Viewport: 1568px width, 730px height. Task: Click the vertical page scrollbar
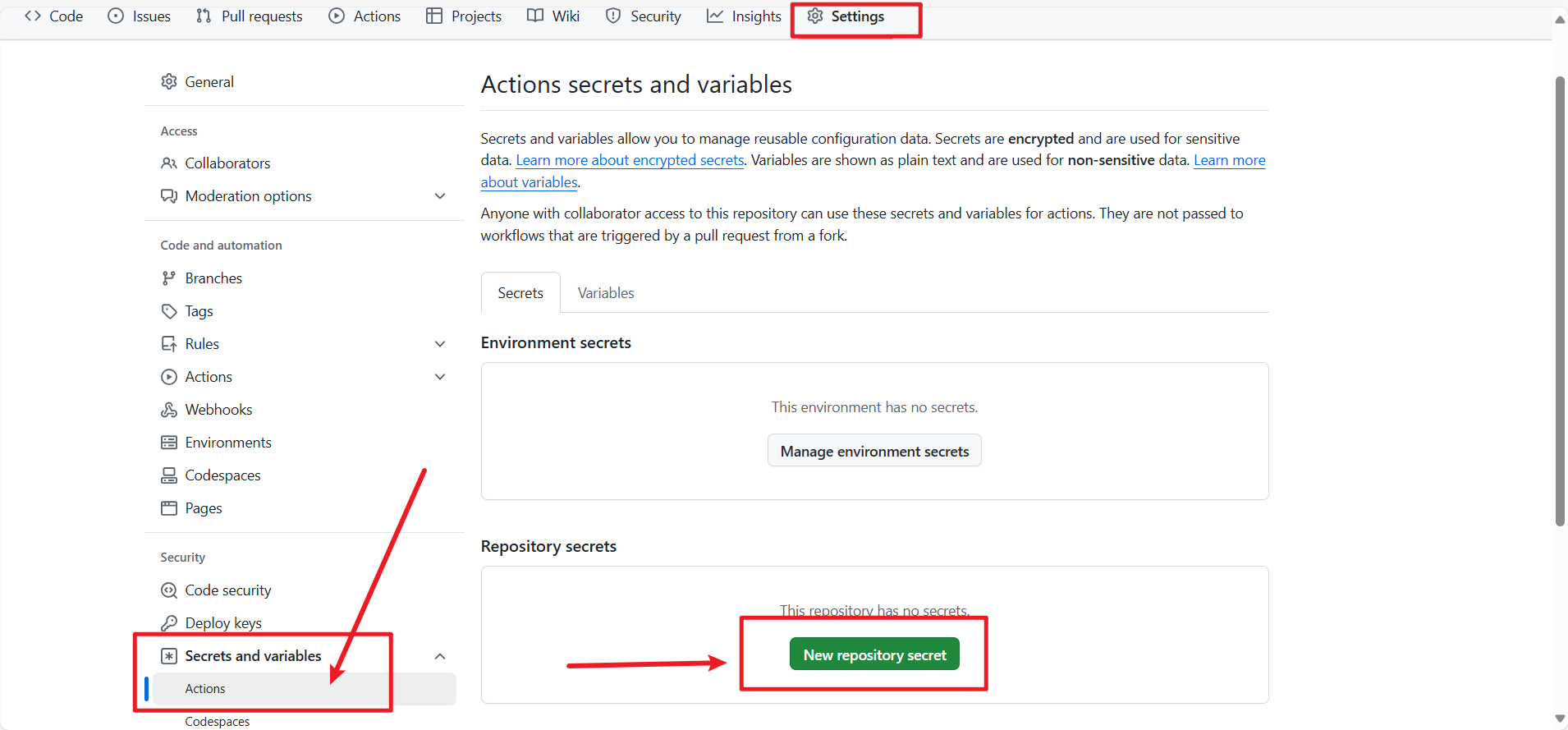point(1560,301)
